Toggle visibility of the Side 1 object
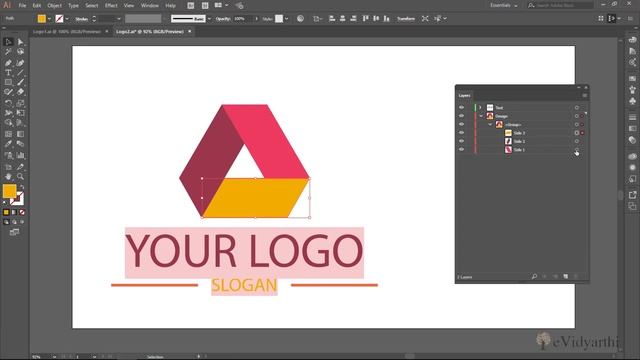Image resolution: width=640 pixels, height=360 pixels. (461, 149)
